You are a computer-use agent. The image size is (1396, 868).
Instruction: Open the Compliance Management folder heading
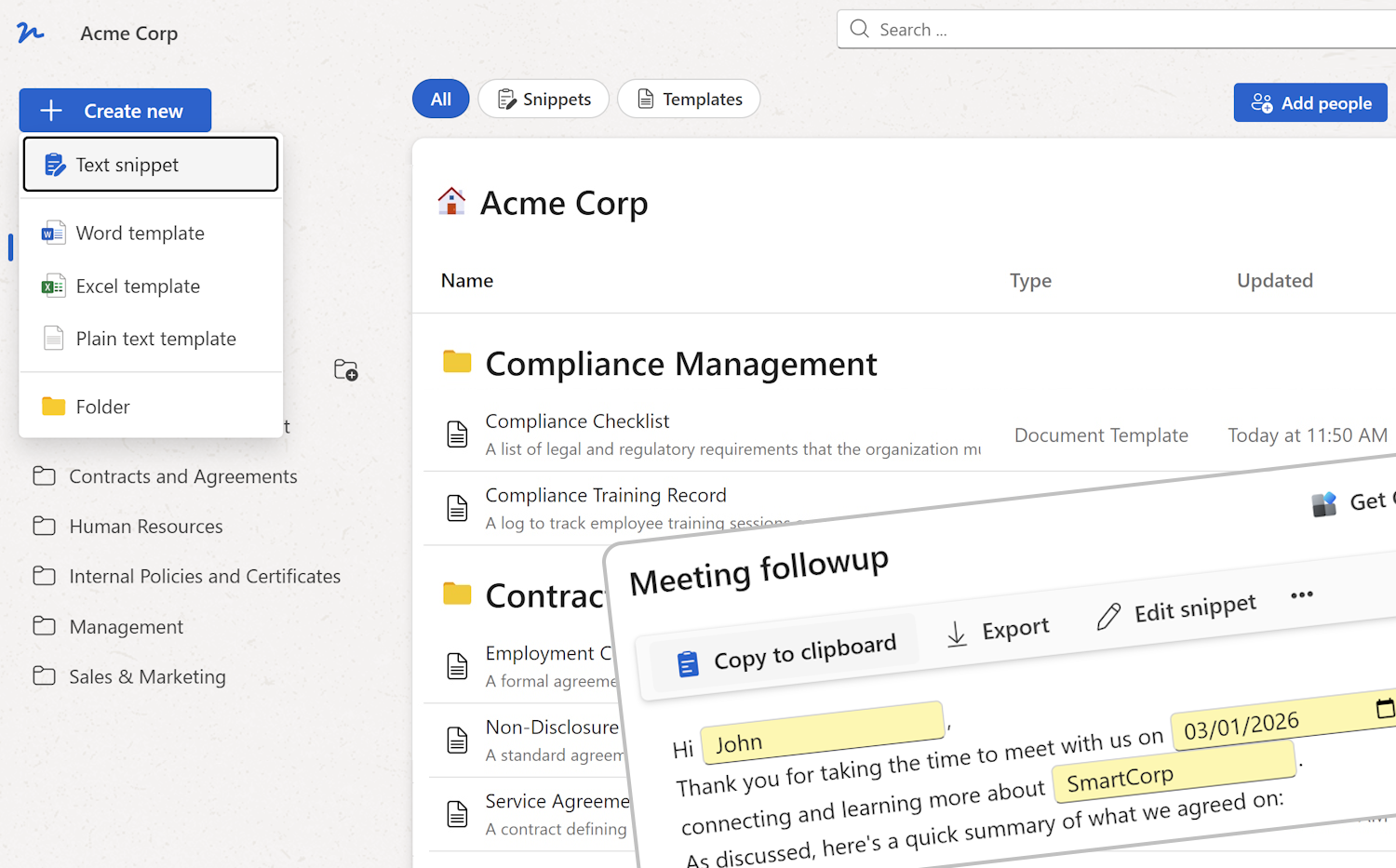pyautogui.click(x=680, y=364)
